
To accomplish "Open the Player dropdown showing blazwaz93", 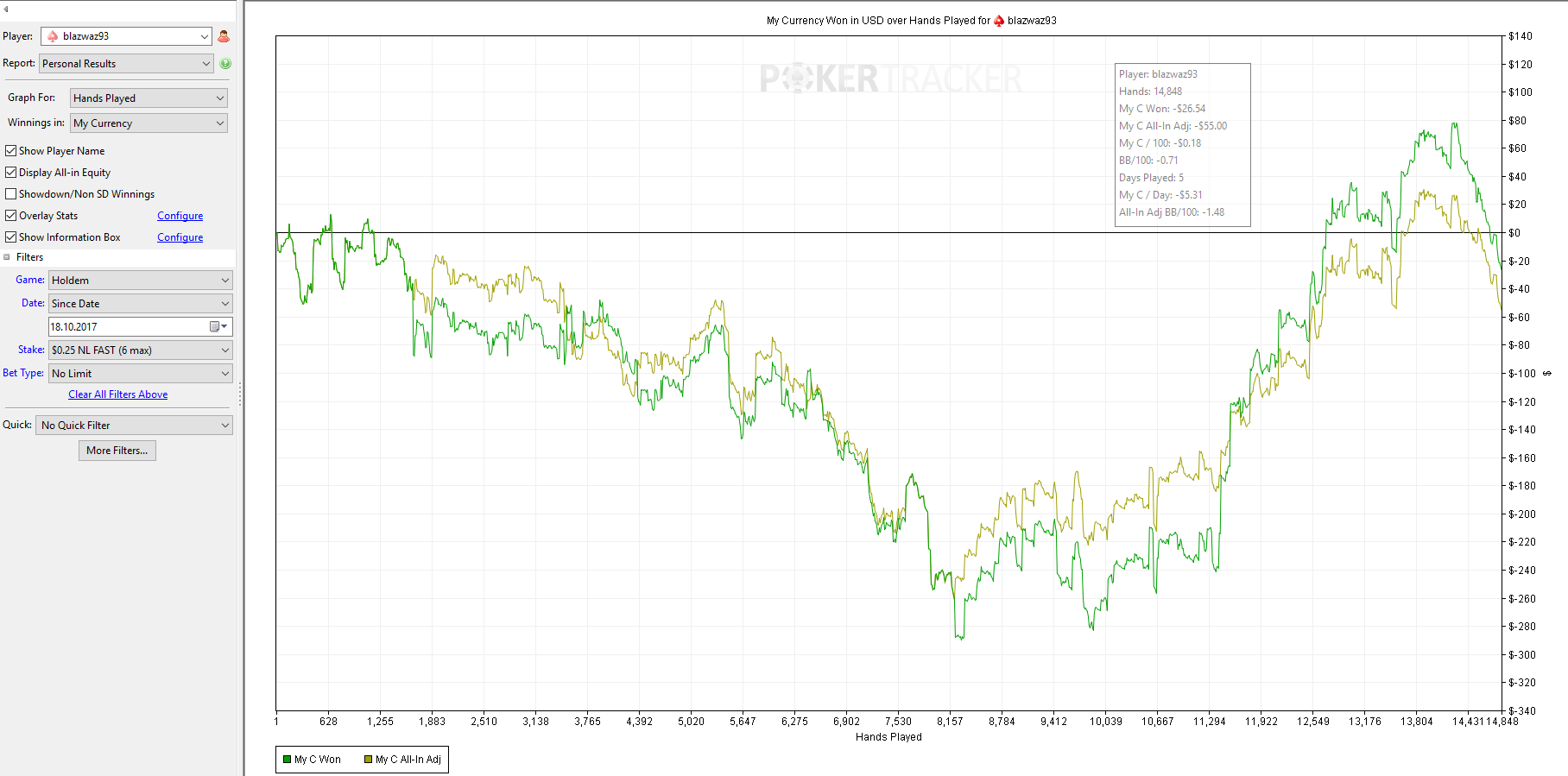I will point(126,36).
